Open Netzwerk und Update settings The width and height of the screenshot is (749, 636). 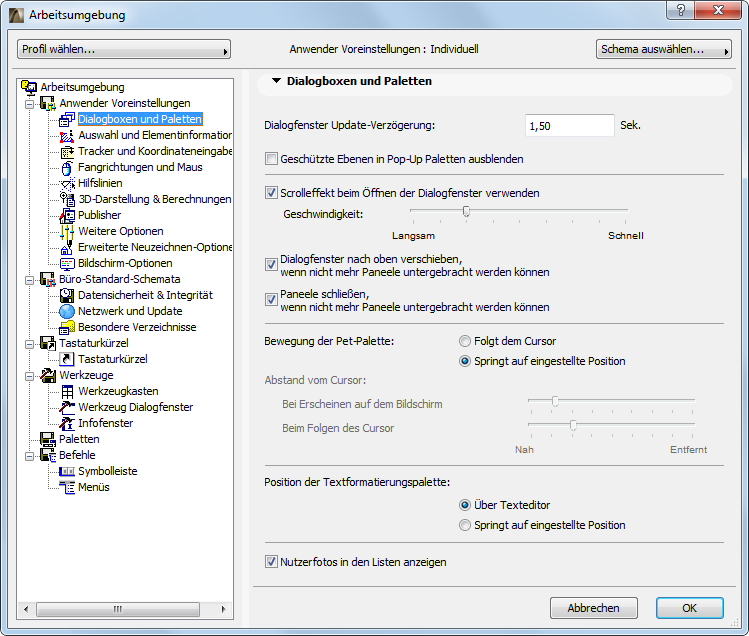[x=130, y=311]
